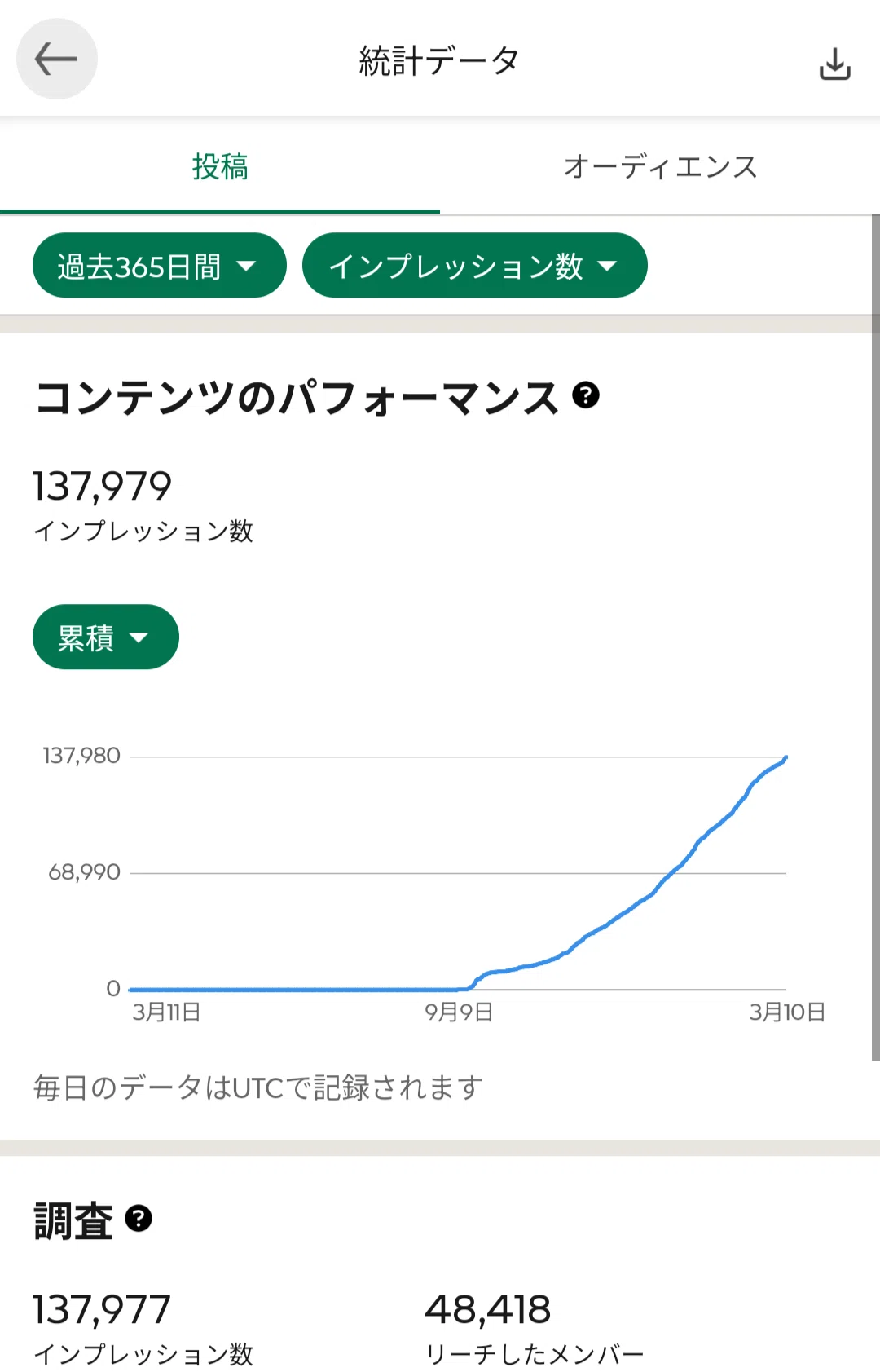This screenshot has width=880, height=1372.
Task: Select the 9月9日 axis date label
Action: [459, 1012]
